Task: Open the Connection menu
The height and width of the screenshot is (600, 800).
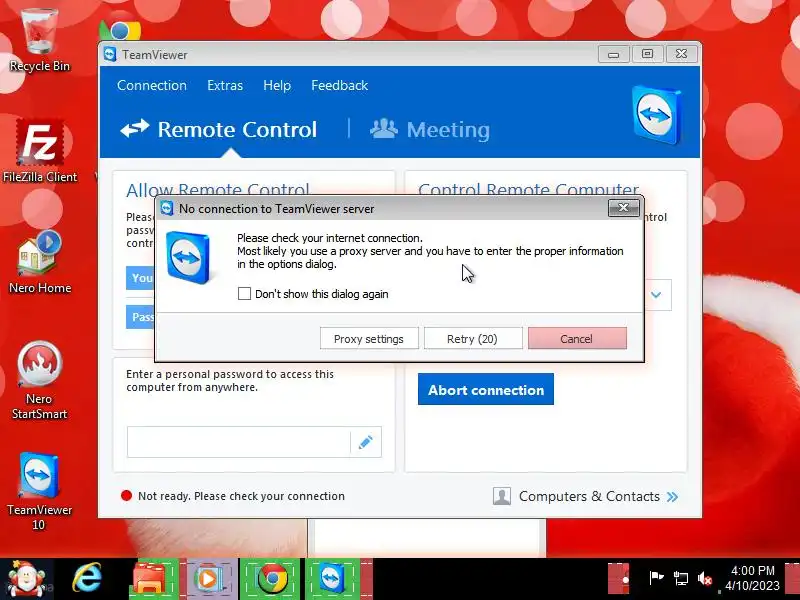Action: (152, 85)
